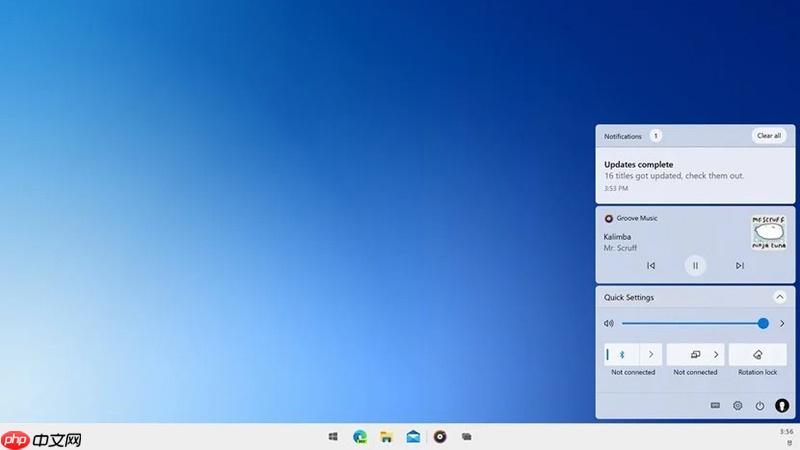Click the Quick Settings title
Screen dimensions: 800x450
coord(629,297)
